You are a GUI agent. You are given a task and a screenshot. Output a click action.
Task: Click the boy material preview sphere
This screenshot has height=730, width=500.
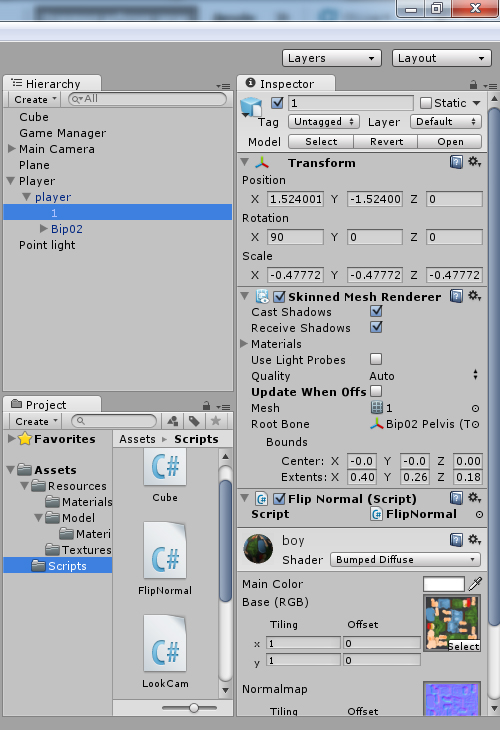click(258, 548)
